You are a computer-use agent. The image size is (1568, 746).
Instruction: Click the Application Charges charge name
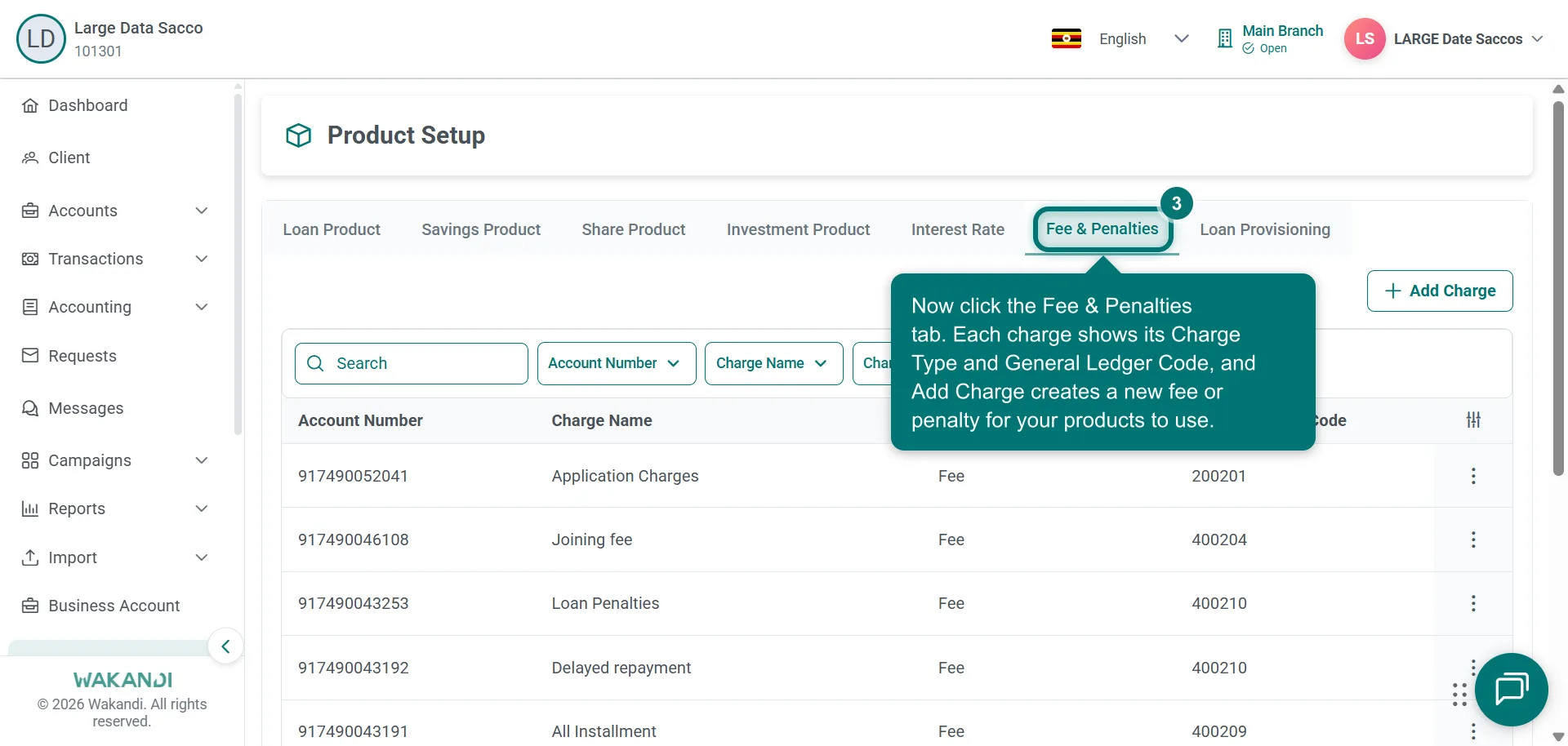pyautogui.click(x=625, y=476)
